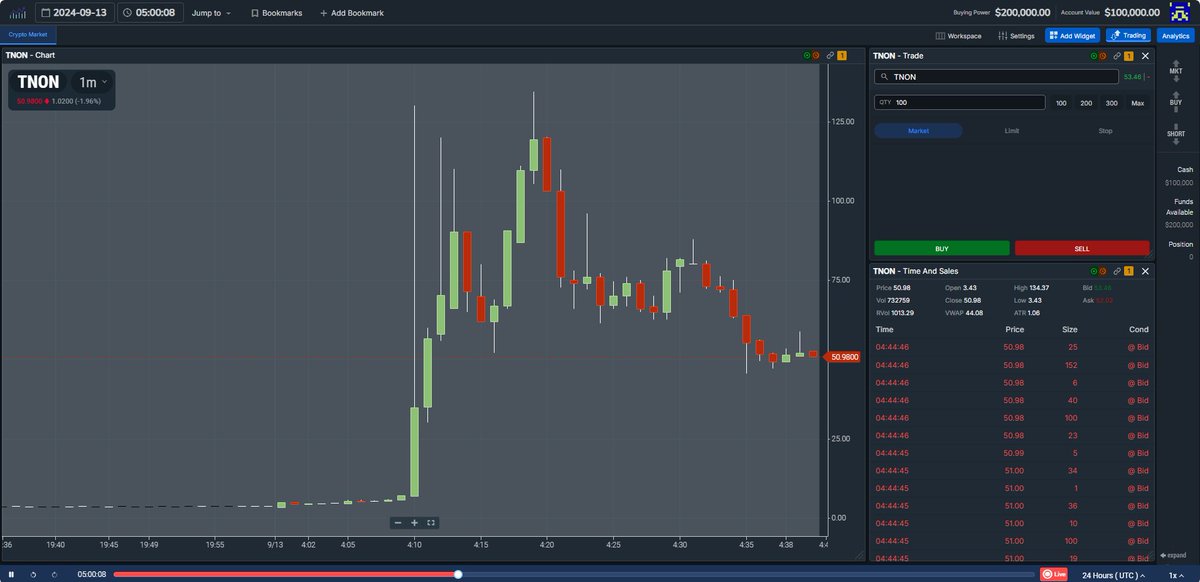Close the Time And Sales widget
Image resolution: width=1200 pixels, height=582 pixels.
(1145, 271)
